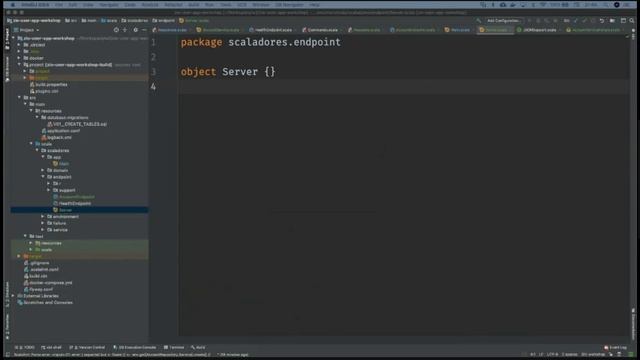This screenshot has height=360, width=640.
Task: Click the project root breadcrumb
Action: 33,20
